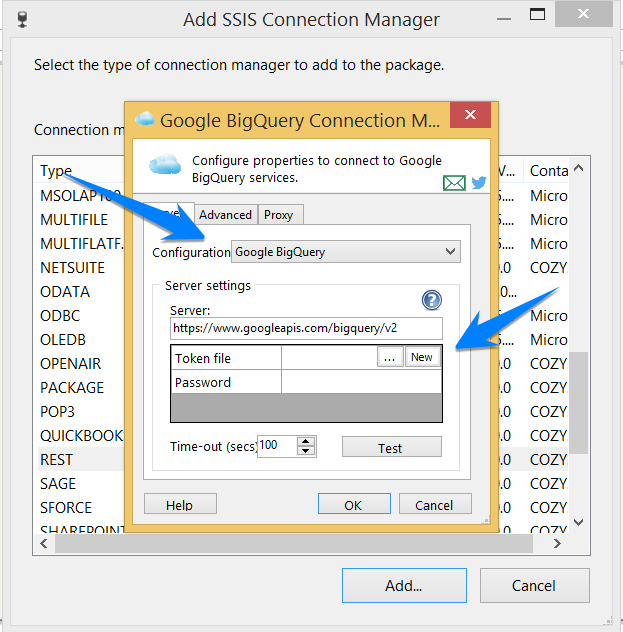Decrease the time-out with down arrow
Viewport: 623px width, 632px height.
306,451
